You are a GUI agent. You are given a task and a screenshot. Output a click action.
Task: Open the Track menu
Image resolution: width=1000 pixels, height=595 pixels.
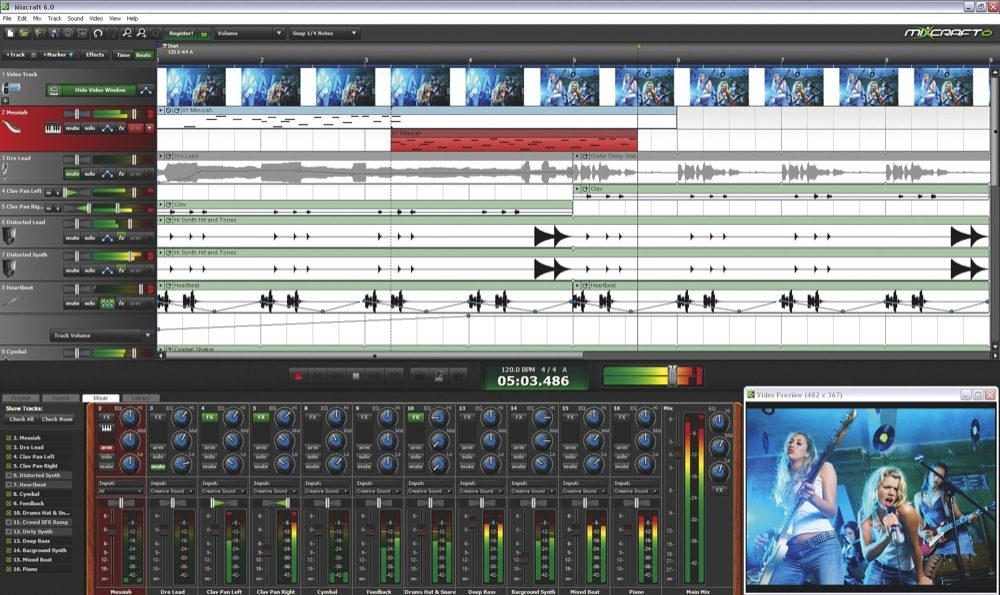pyautogui.click(x=55, y=18)
